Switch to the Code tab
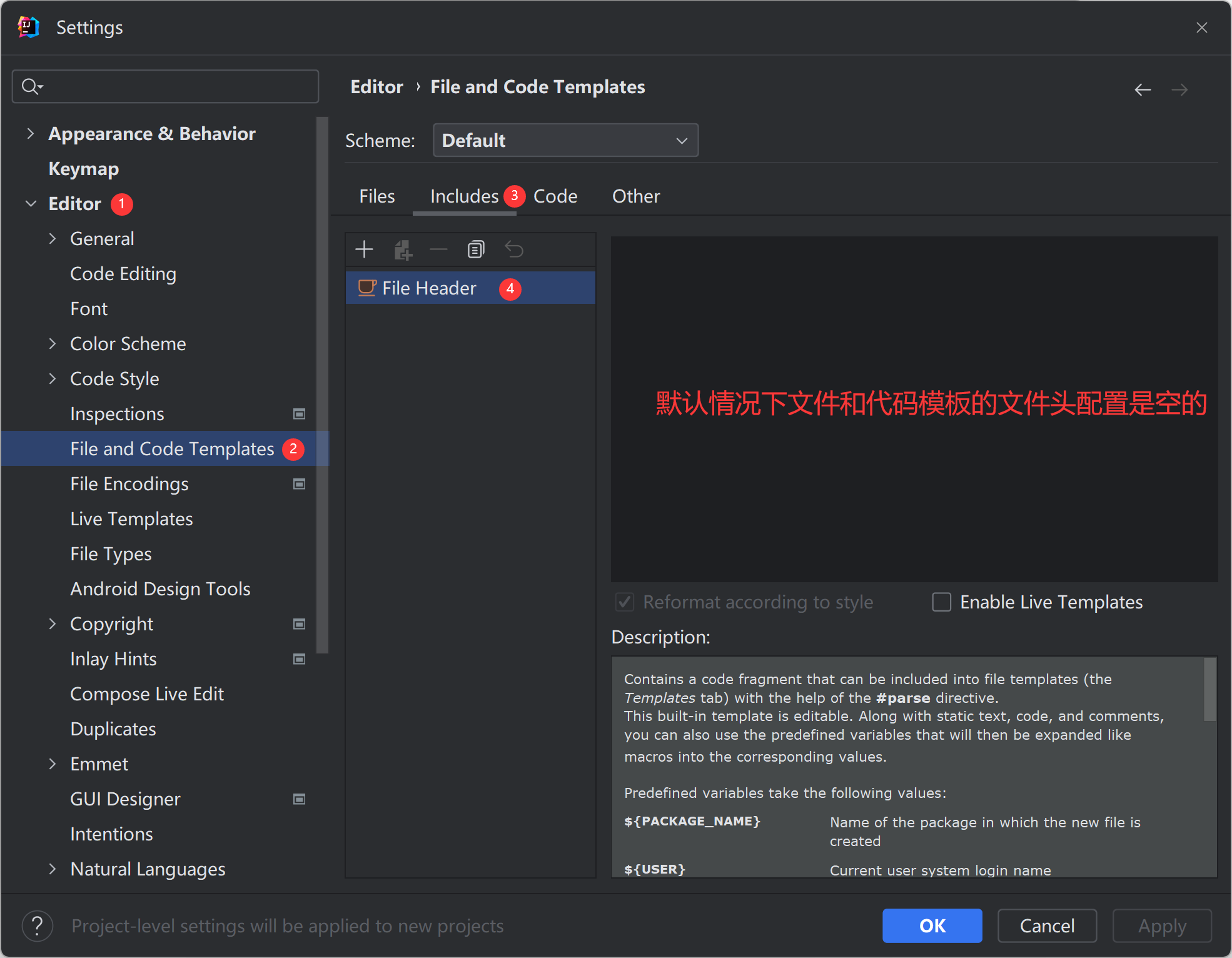The height and width of the screenshot is (958, 1232). (x=555, y=195)
